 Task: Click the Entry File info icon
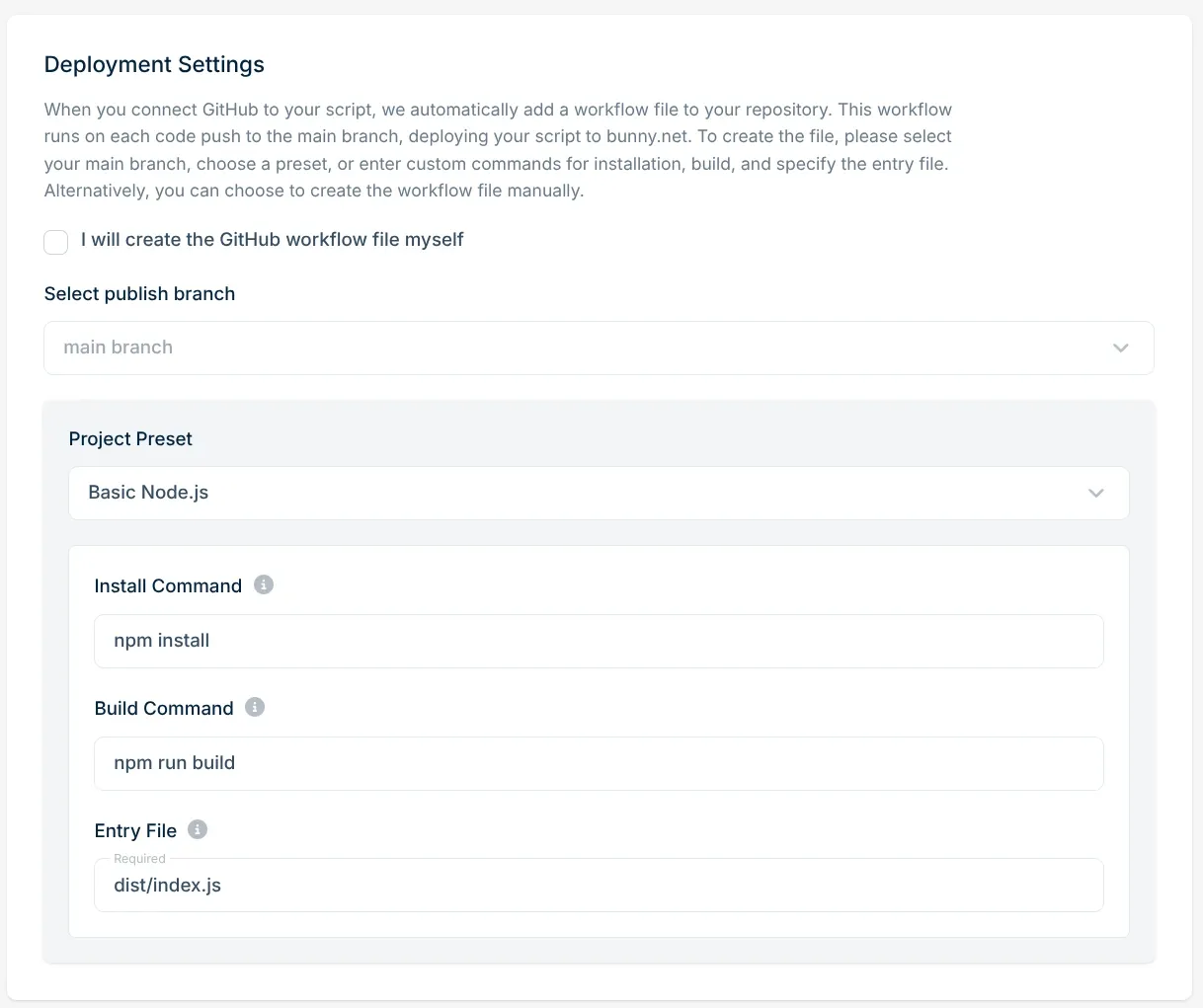[x=198, y=829]
